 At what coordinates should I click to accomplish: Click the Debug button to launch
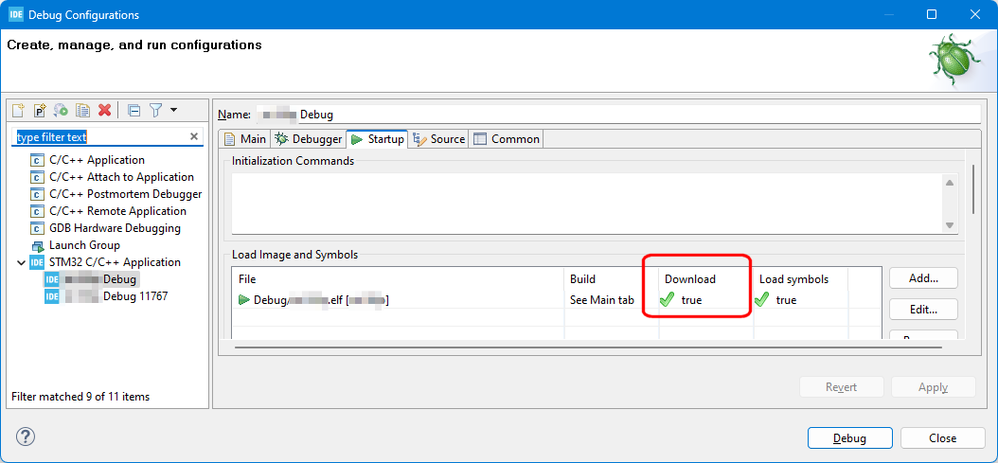click(x=850, y=438)
